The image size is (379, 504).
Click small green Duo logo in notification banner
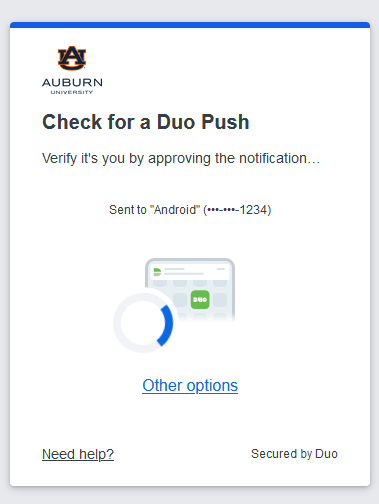tap(157, 272)
